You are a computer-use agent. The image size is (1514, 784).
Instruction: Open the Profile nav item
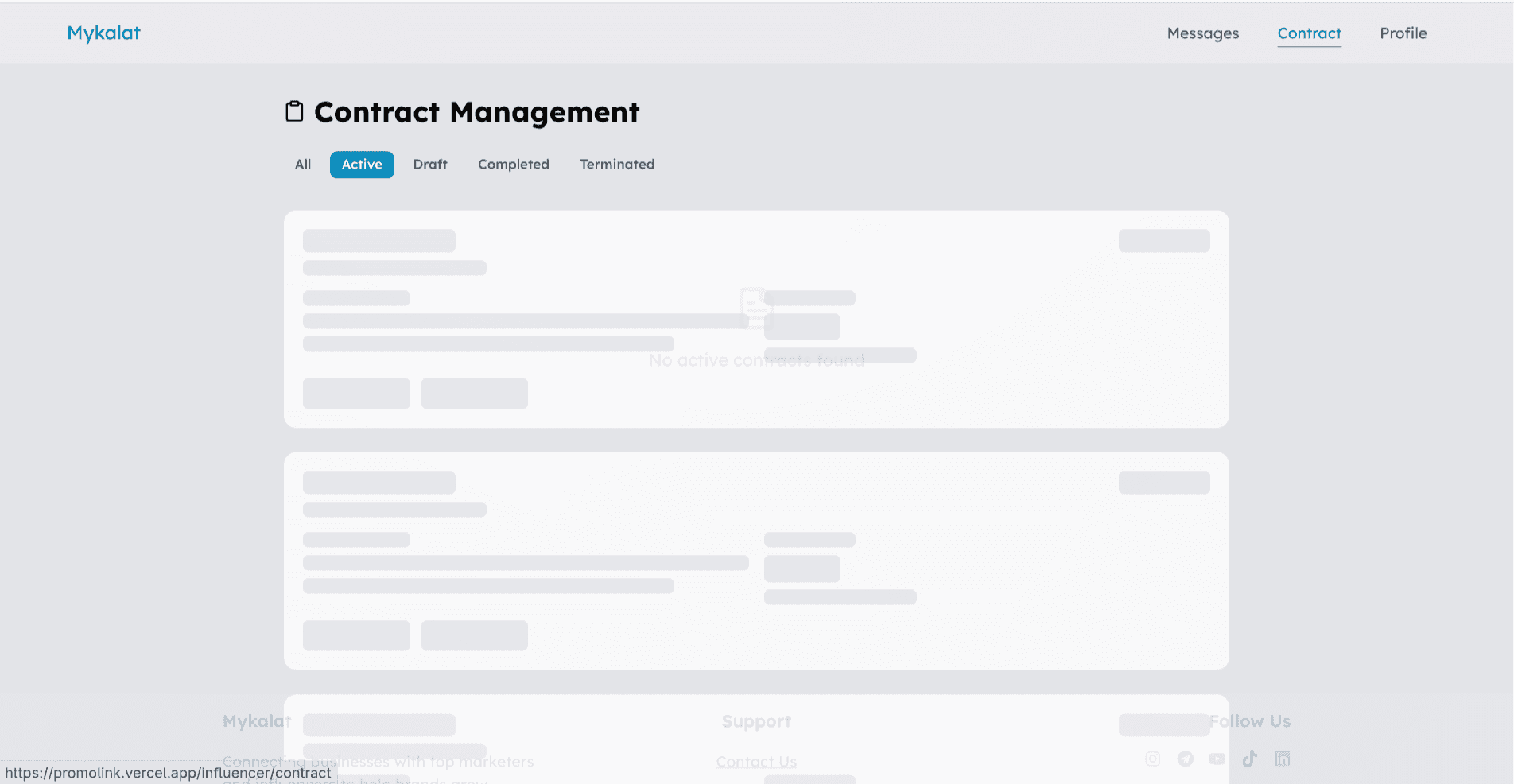(1403, 33)
